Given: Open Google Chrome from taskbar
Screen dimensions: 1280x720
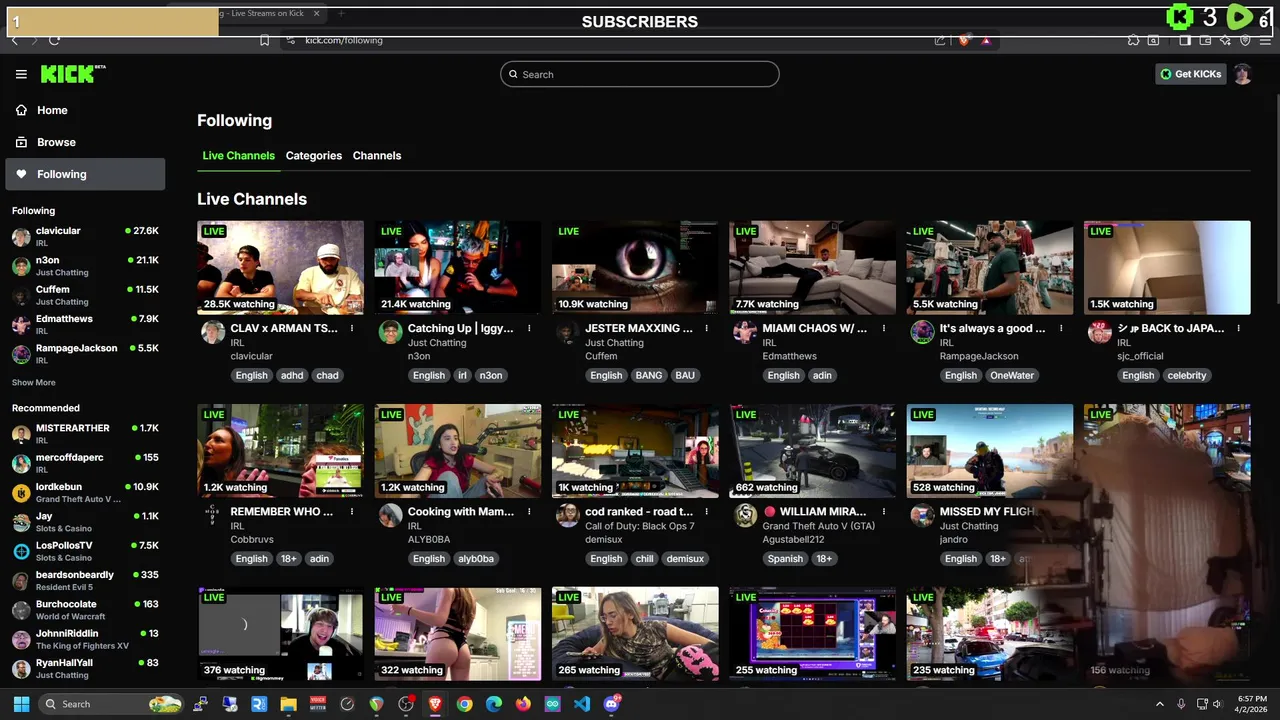Looking at the screenshot, I should pyautogui.click(x=464, y=704).
